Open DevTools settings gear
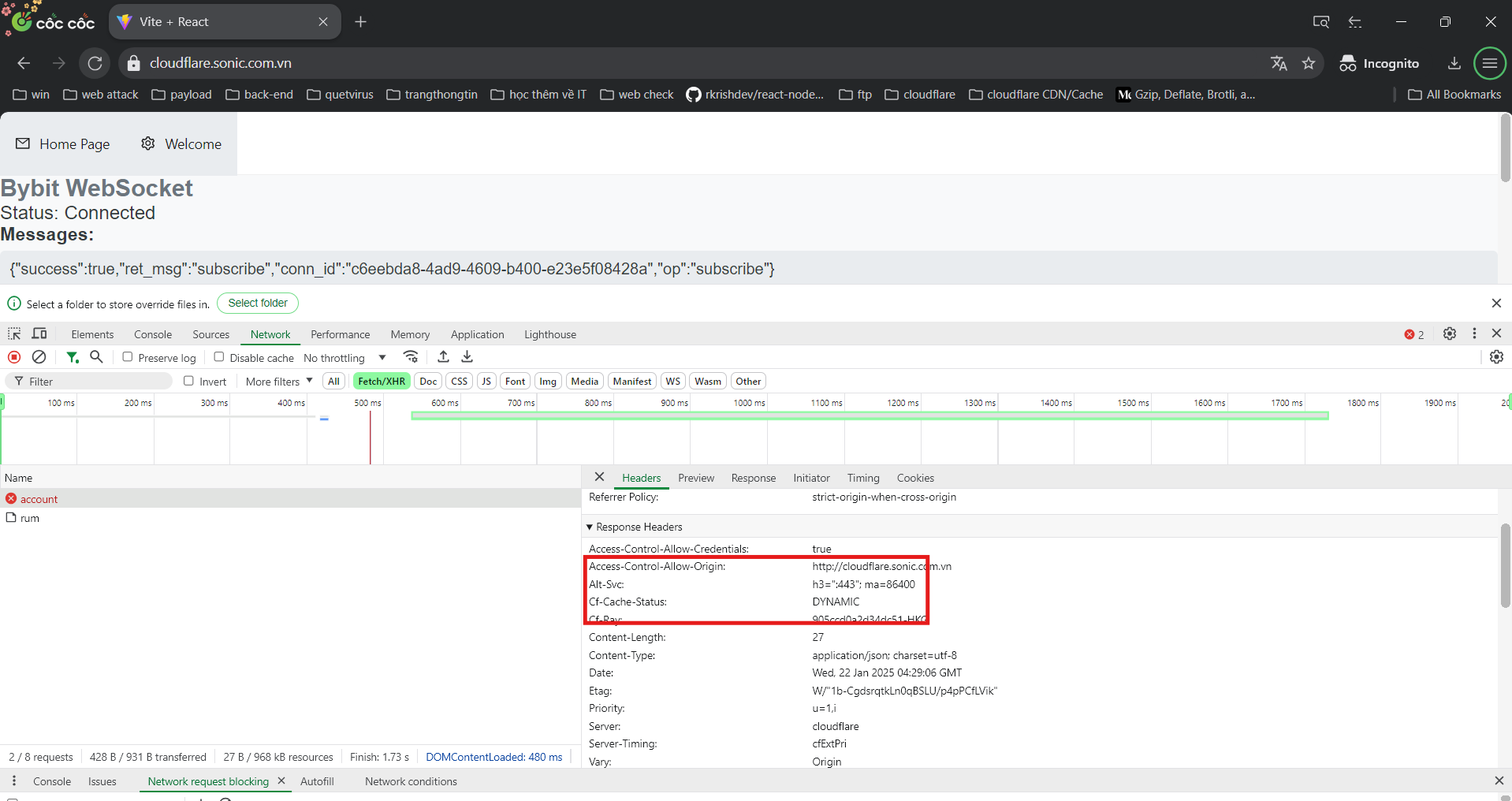 click(1449, 333)
